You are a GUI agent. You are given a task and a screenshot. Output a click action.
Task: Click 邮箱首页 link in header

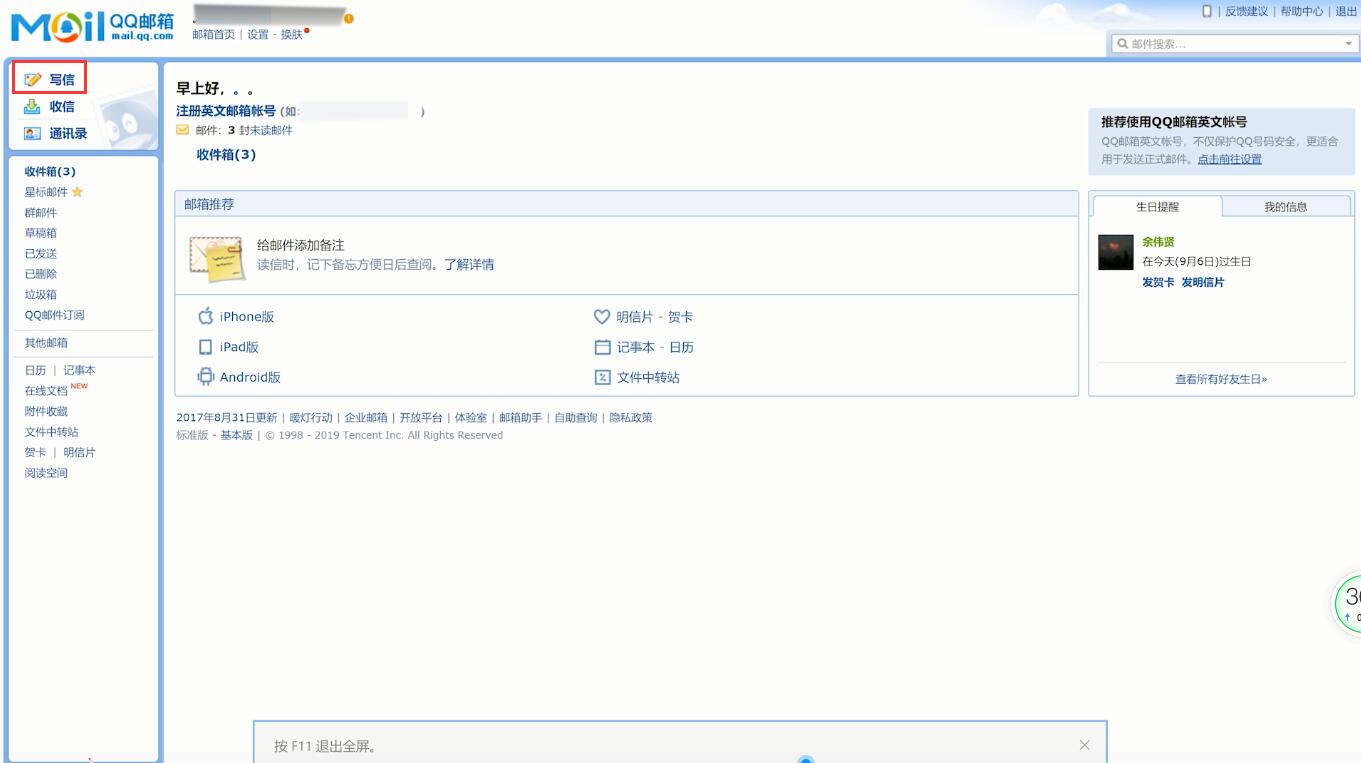coord(214,34)
